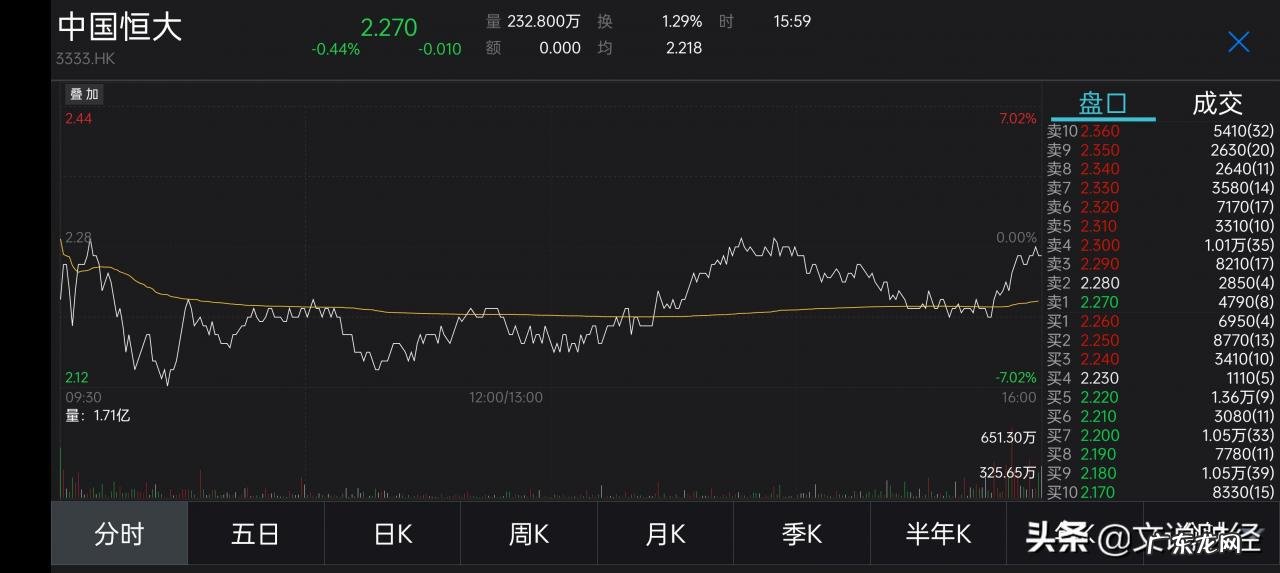Image resolution: width=1280 pixels, height=573 pixels.
Task: Tap the 叠加 overlay button
Action: [x=84, y=94]
